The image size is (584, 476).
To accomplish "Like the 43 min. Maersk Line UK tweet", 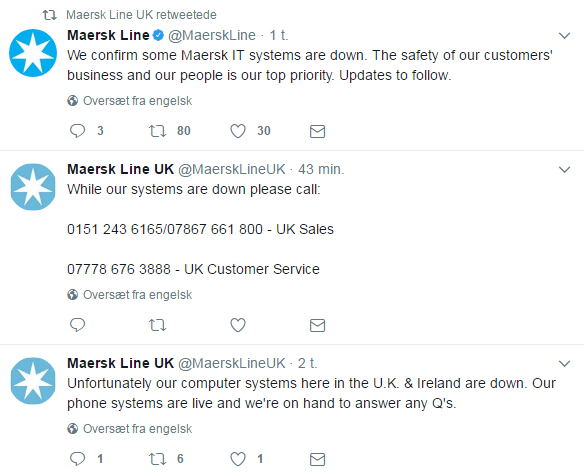I will (x=238, y=325).
